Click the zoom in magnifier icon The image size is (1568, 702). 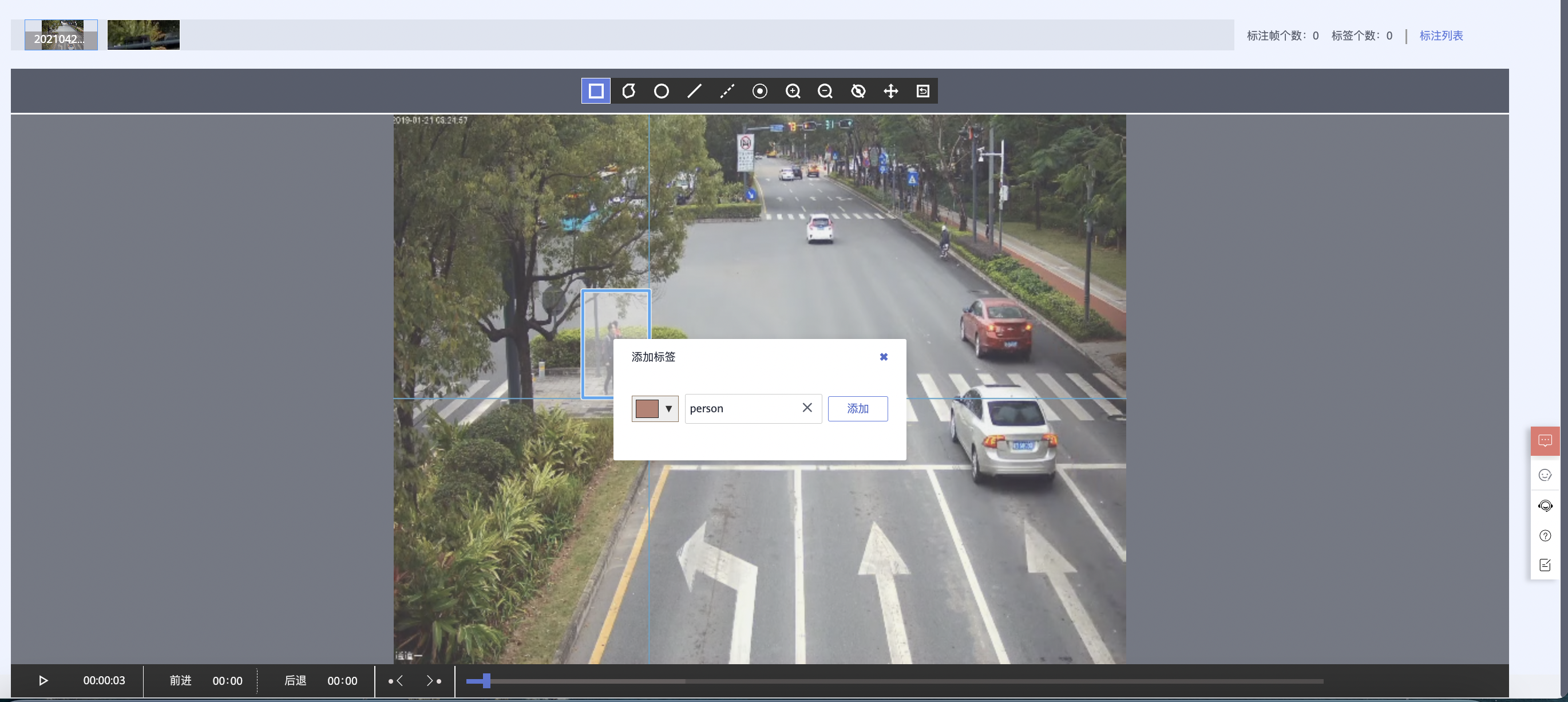(793, 91)
